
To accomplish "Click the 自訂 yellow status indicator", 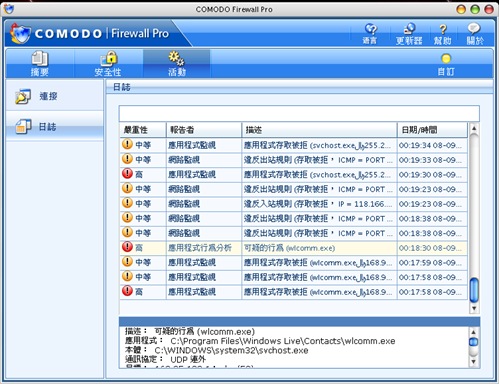I will (x=446, y=59).
